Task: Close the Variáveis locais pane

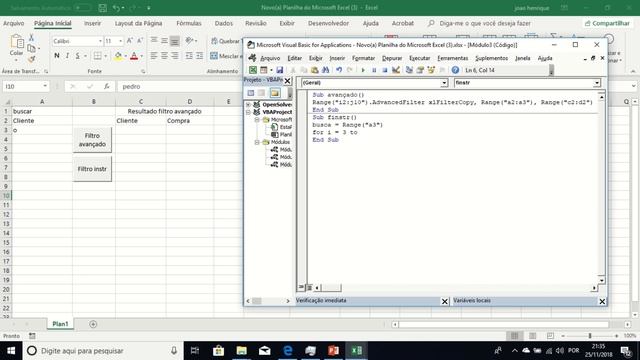Action: pyautogui.click(x=602, y=301)
